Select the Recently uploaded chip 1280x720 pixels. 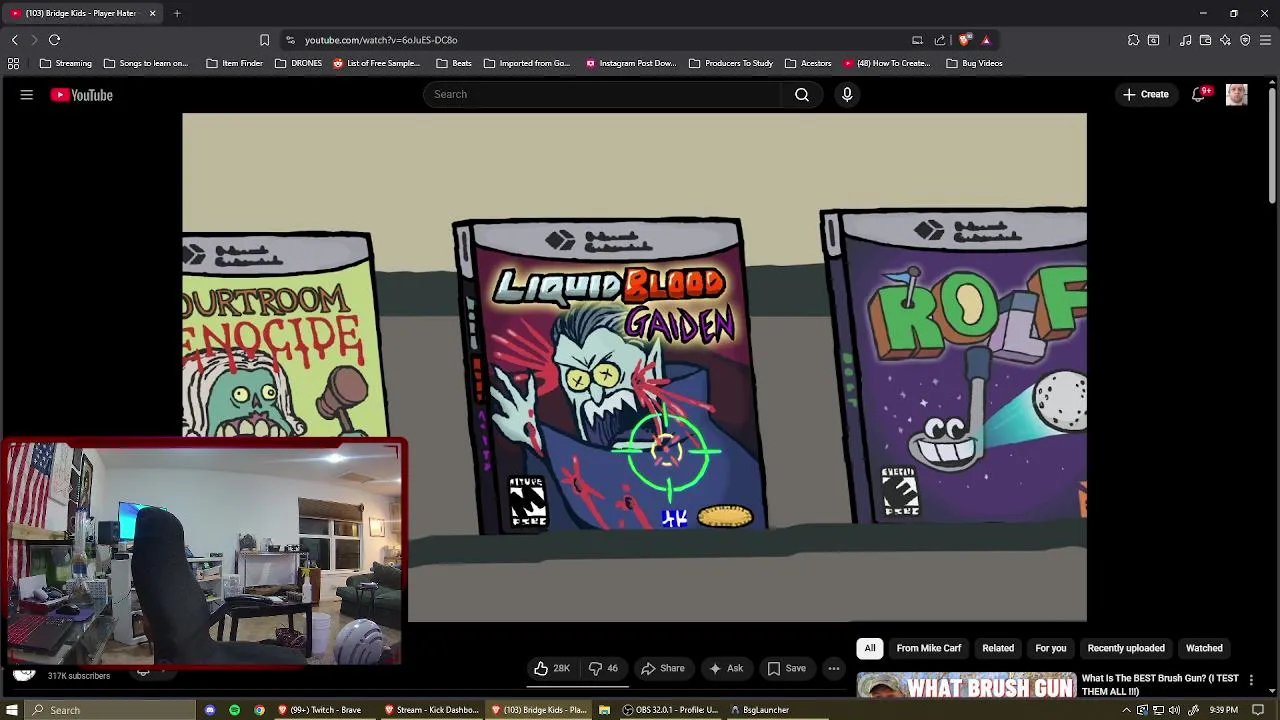(x=1126, y=648)
